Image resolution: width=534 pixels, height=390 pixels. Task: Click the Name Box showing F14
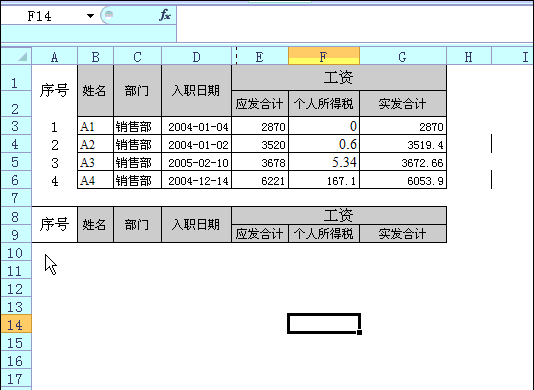tap(40, 16)
